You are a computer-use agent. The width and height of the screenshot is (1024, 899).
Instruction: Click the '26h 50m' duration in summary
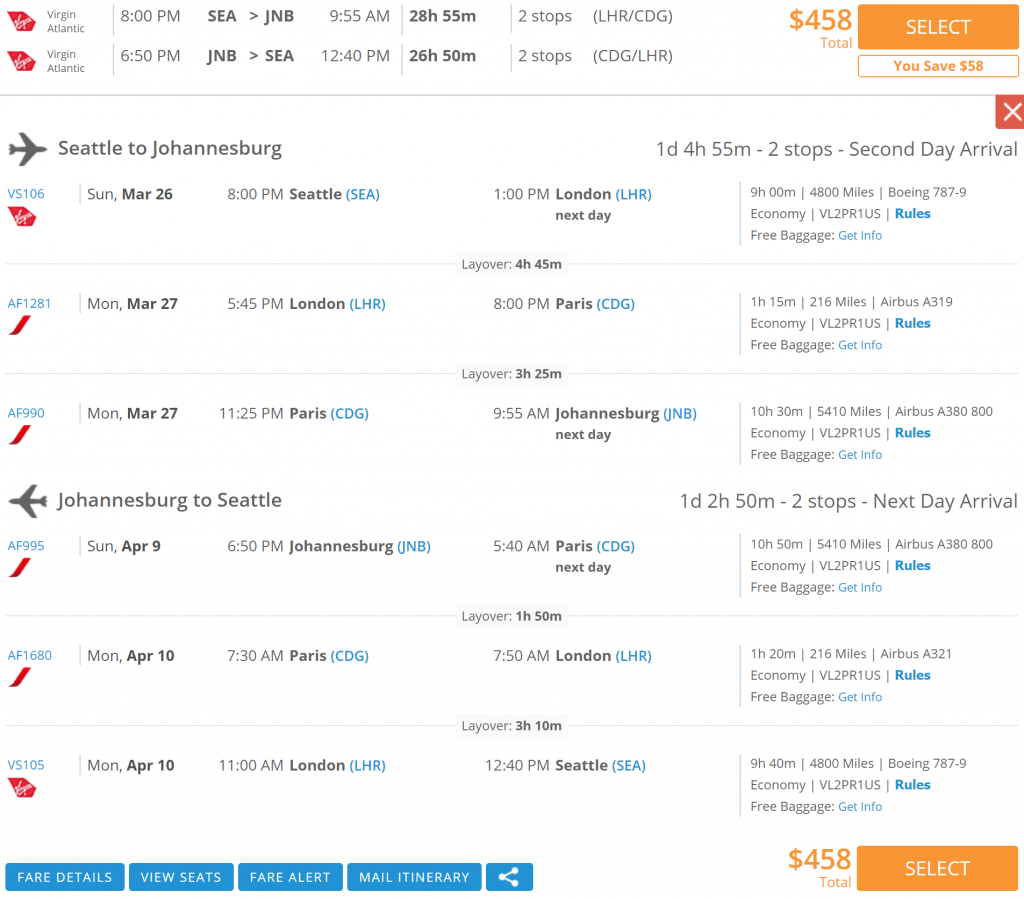(443, 56)
